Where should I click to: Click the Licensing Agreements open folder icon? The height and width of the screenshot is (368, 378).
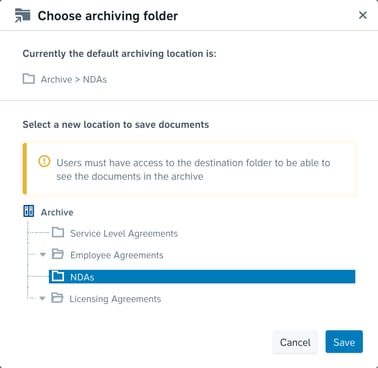coord(57,298)
